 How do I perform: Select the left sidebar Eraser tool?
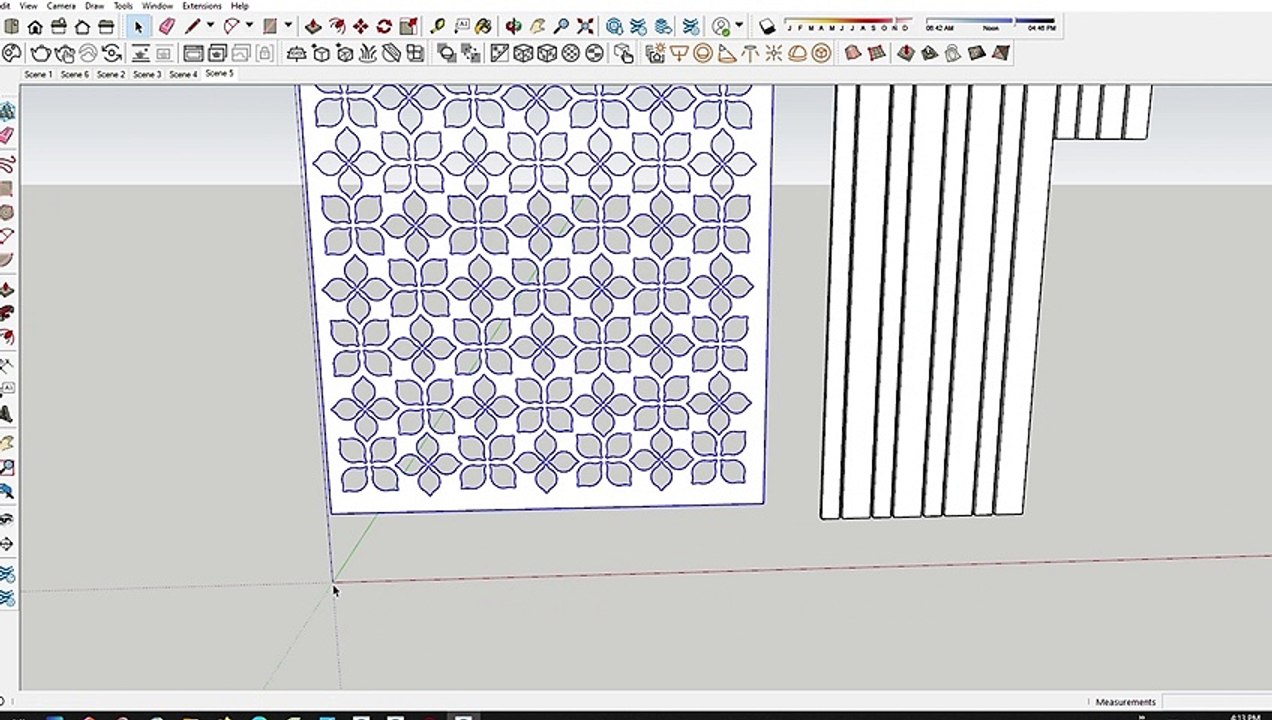click(6, 135)
